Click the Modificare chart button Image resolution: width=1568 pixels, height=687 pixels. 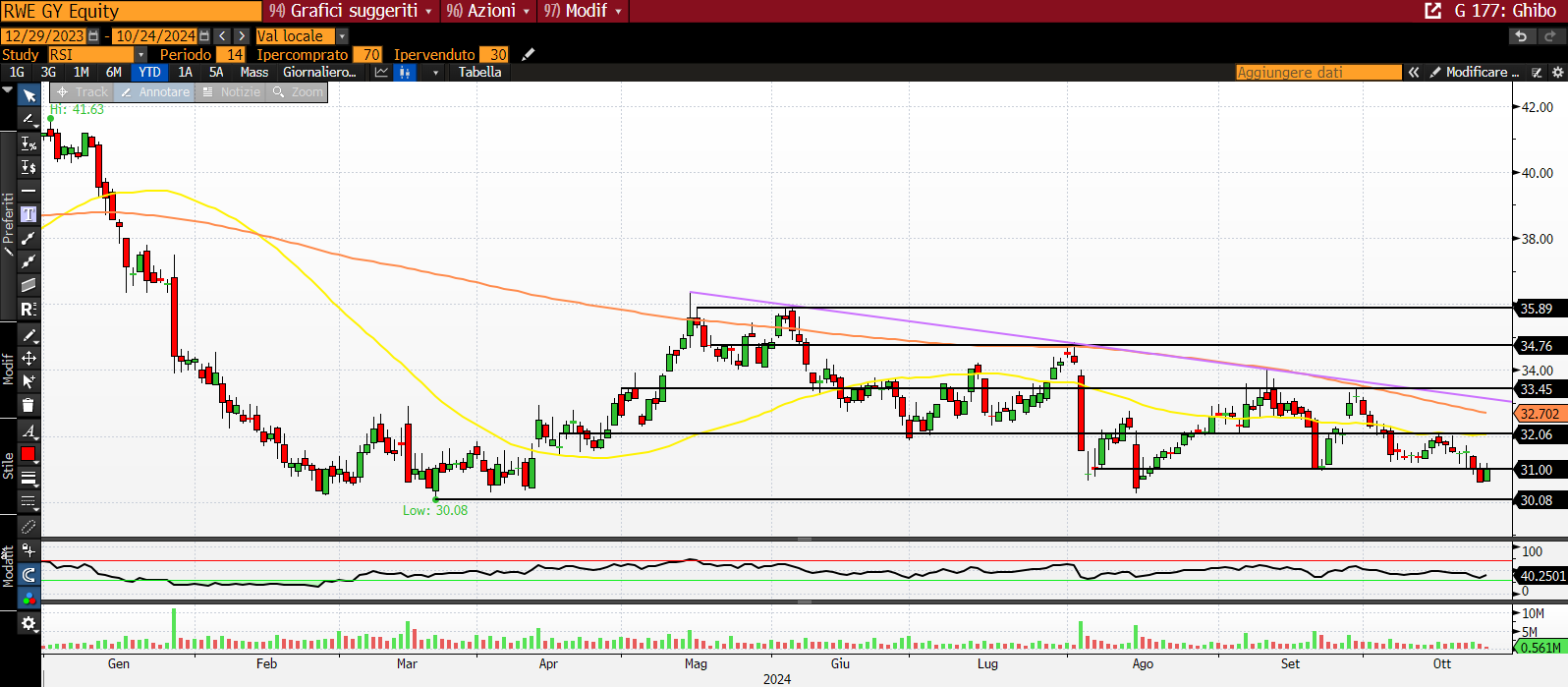[1474, 72]
